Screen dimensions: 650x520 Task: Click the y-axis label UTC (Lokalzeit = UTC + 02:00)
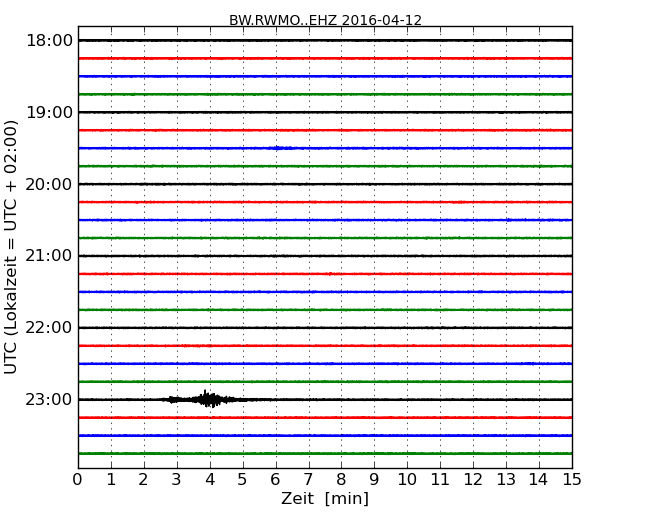click(x=11, y=247)
